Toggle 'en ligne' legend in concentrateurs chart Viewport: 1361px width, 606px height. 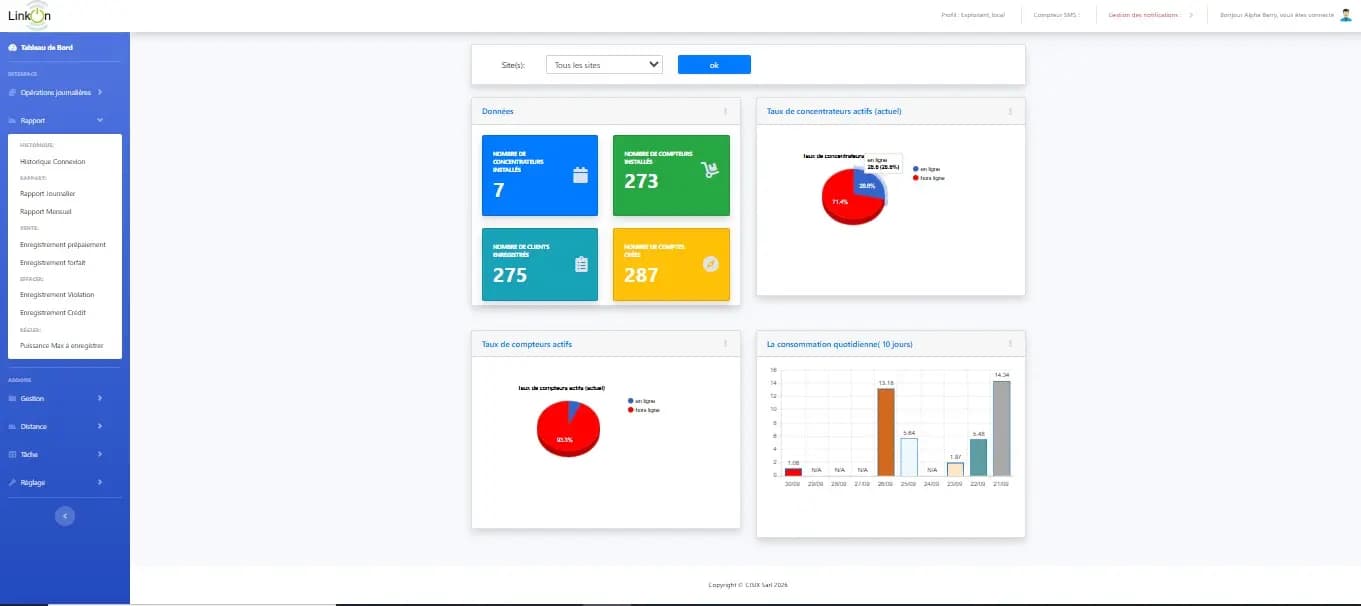(x=926, y=169)
